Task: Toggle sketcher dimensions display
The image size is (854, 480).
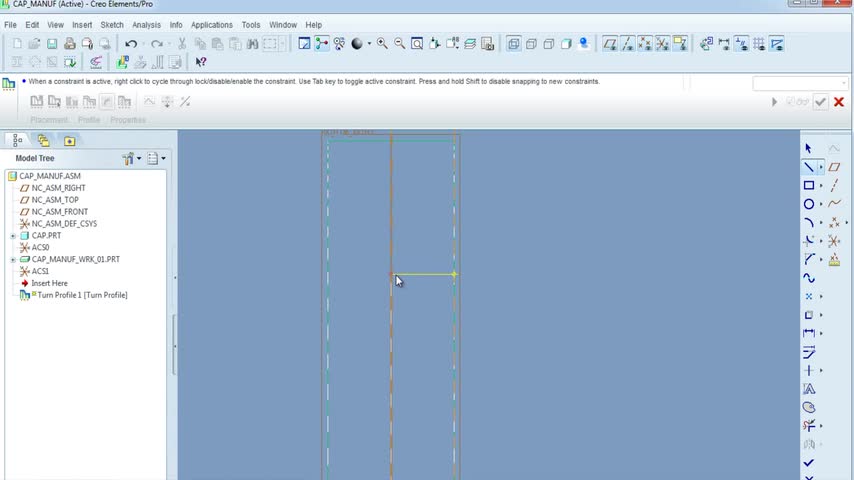Action: (x=724, y=44)
